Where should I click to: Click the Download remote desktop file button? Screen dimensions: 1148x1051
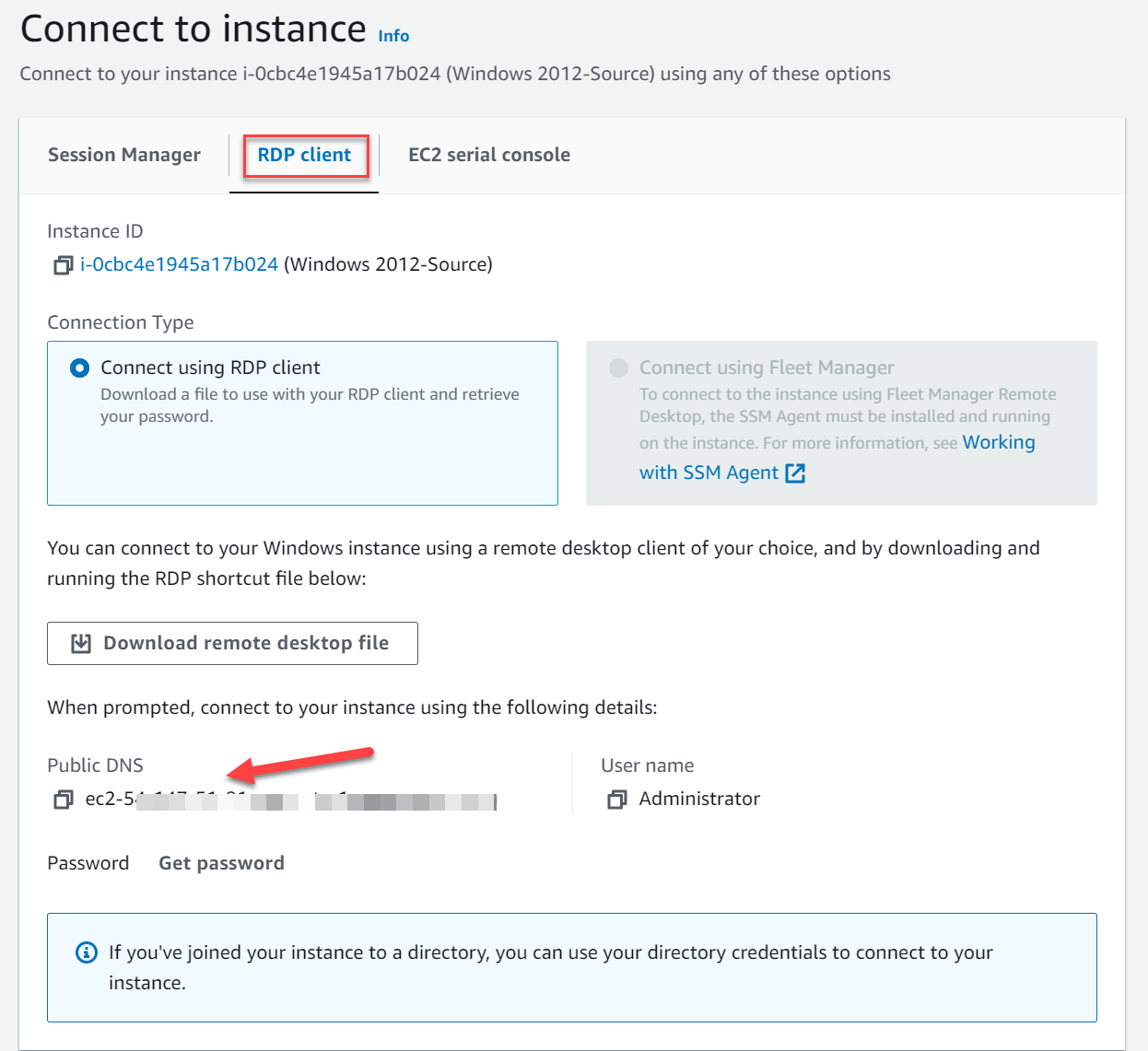232,643
